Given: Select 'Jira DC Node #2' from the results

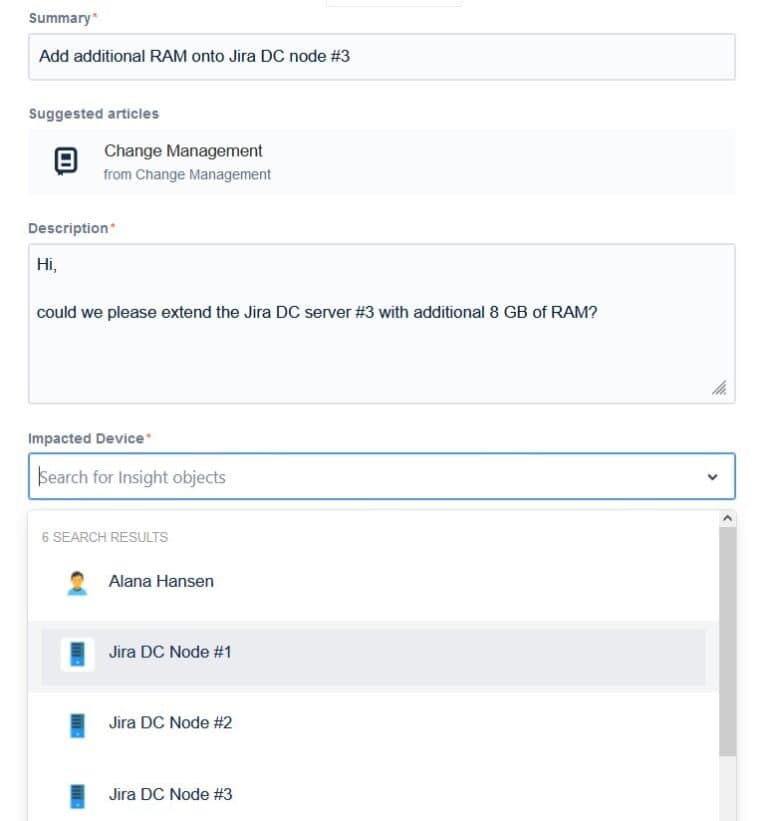Looking at the screenshot, I should coord(169,723).
